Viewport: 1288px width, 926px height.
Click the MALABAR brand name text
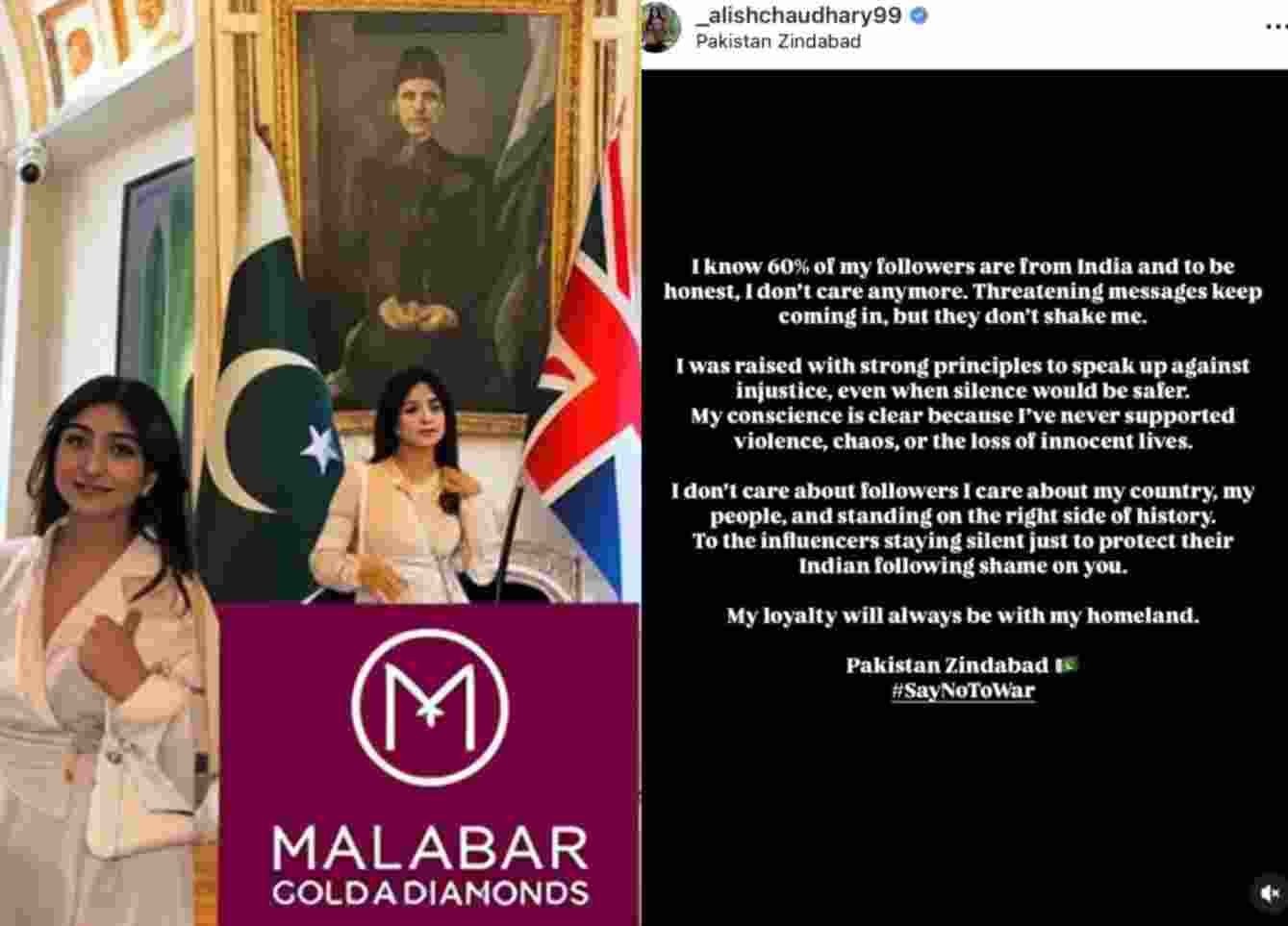click(x=430, y=849)
